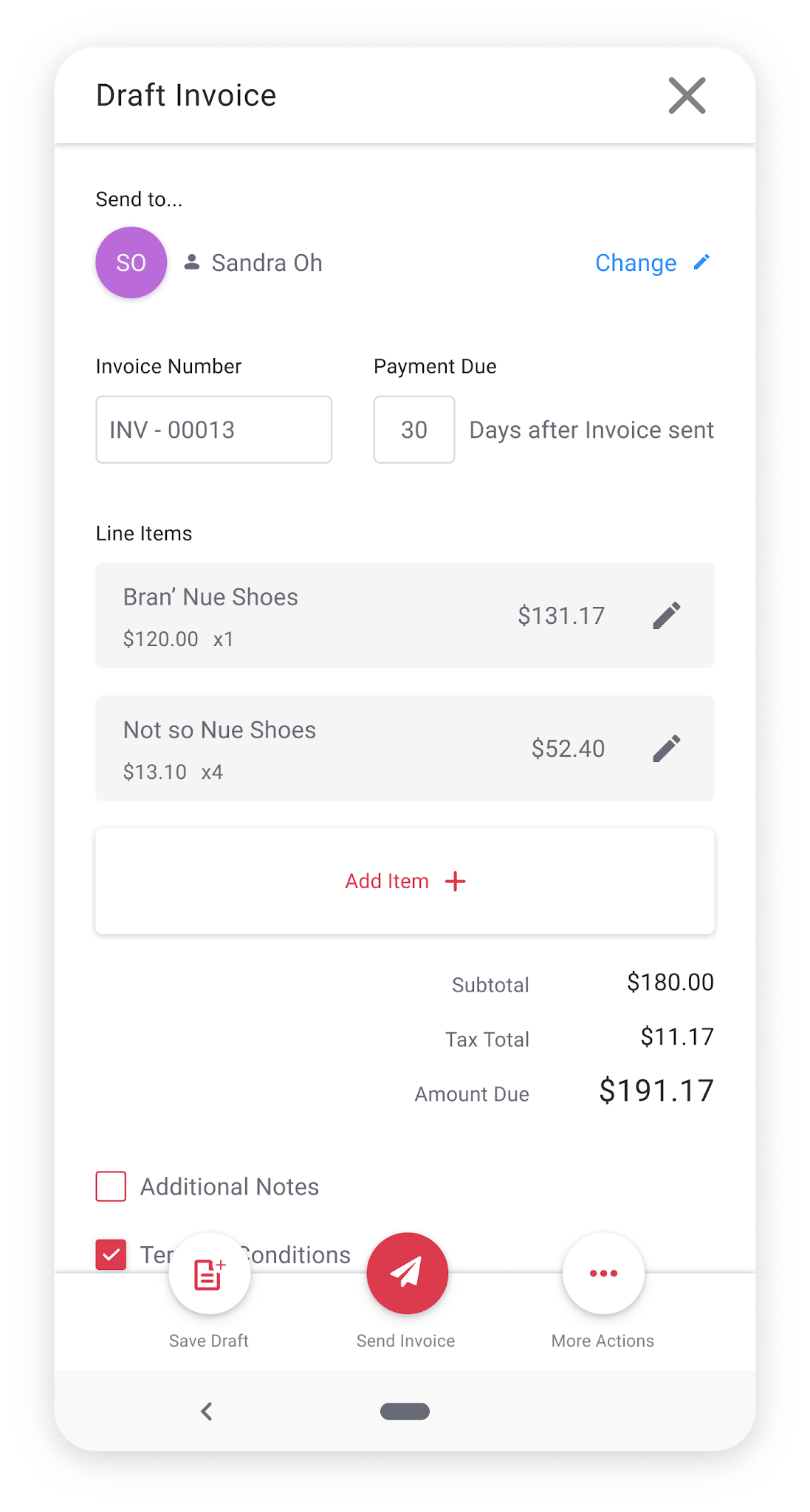Click the Change recipient link

click(x=636, y=263)
